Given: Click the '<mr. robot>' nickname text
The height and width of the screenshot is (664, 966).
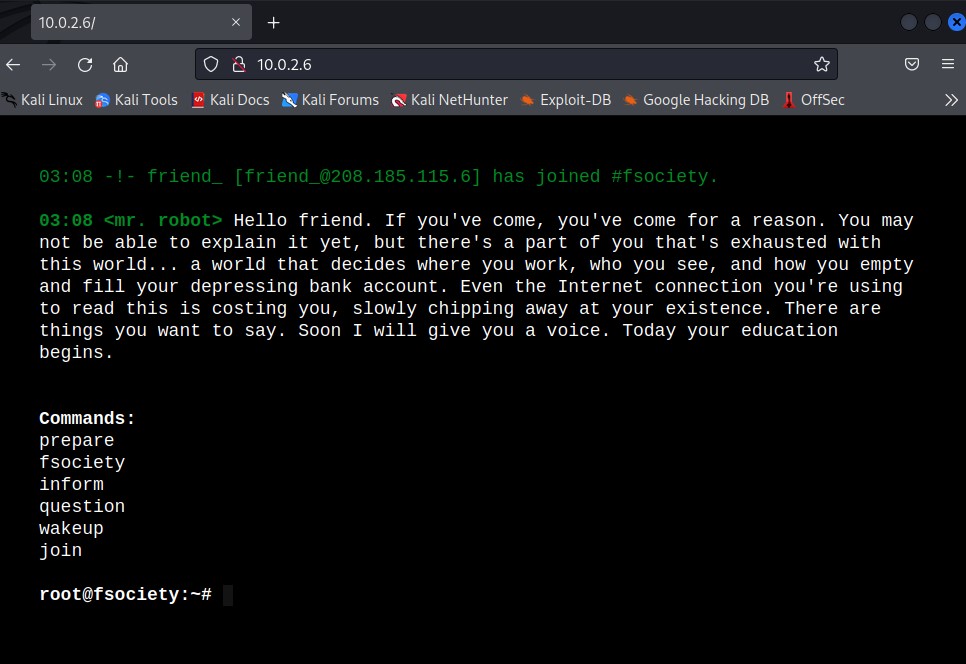Looking at the screenshot, I should (163, 221).
